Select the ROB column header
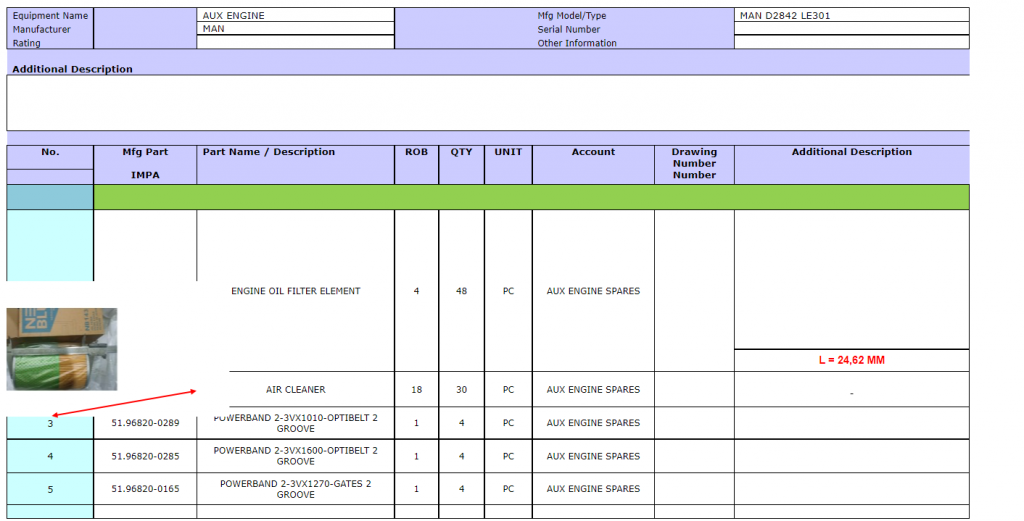The image size is (1024, 521). [416, 153]
